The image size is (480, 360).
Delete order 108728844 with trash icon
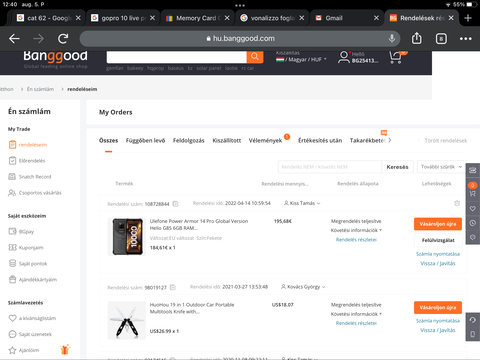457,203
